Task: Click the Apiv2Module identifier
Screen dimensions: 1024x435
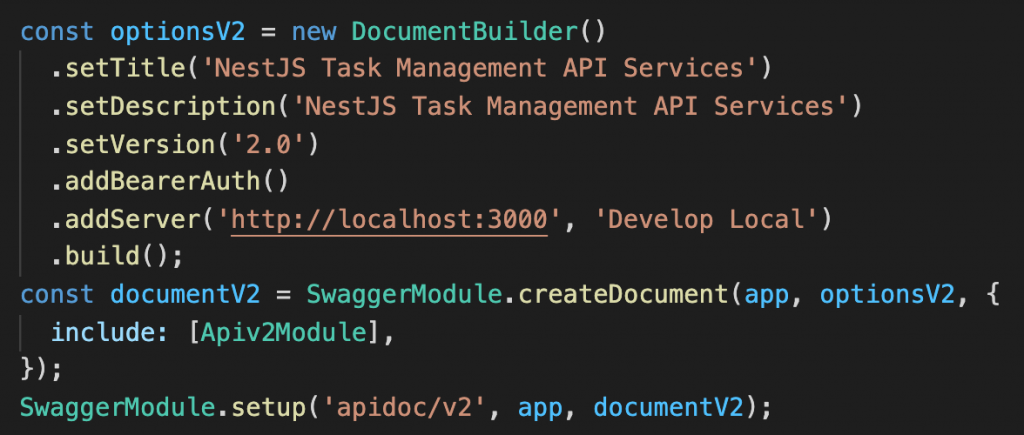Action: click(x=284, y=332)
